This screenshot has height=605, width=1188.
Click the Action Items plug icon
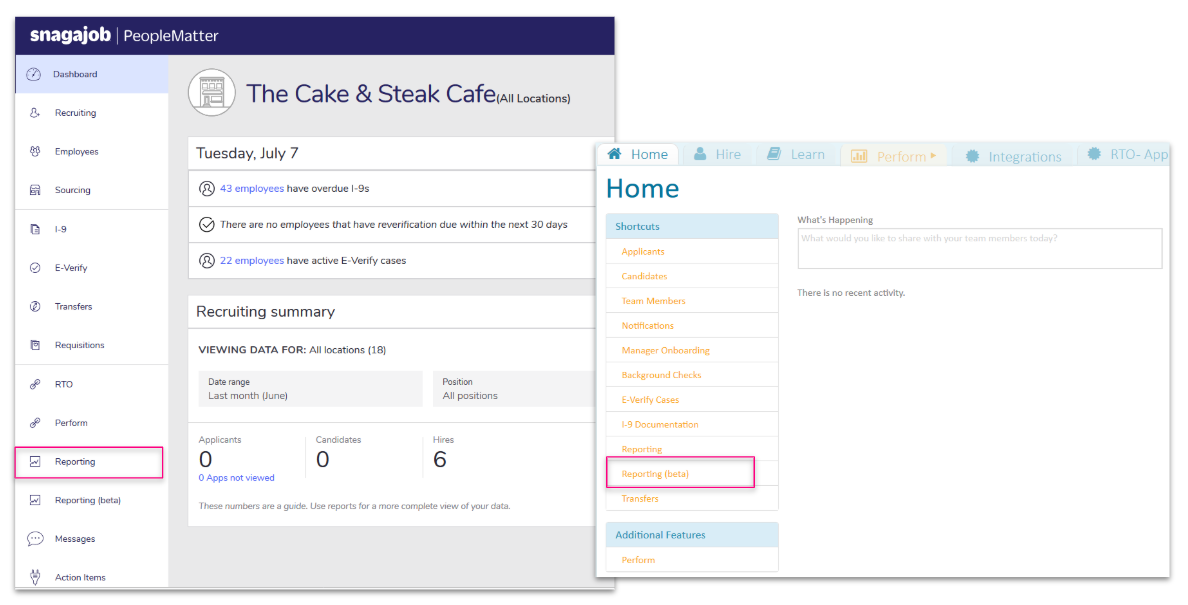click(x=35, y=577)
